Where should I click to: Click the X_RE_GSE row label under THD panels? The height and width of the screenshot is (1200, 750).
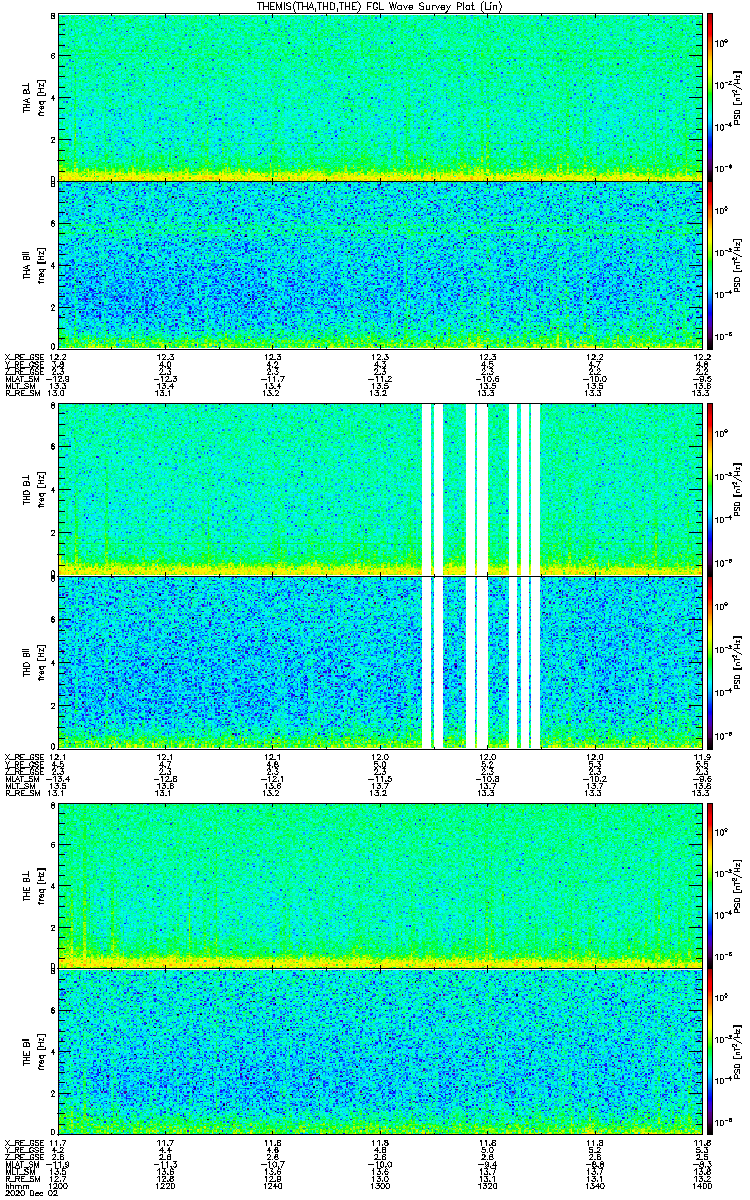[x=23, y=757]
